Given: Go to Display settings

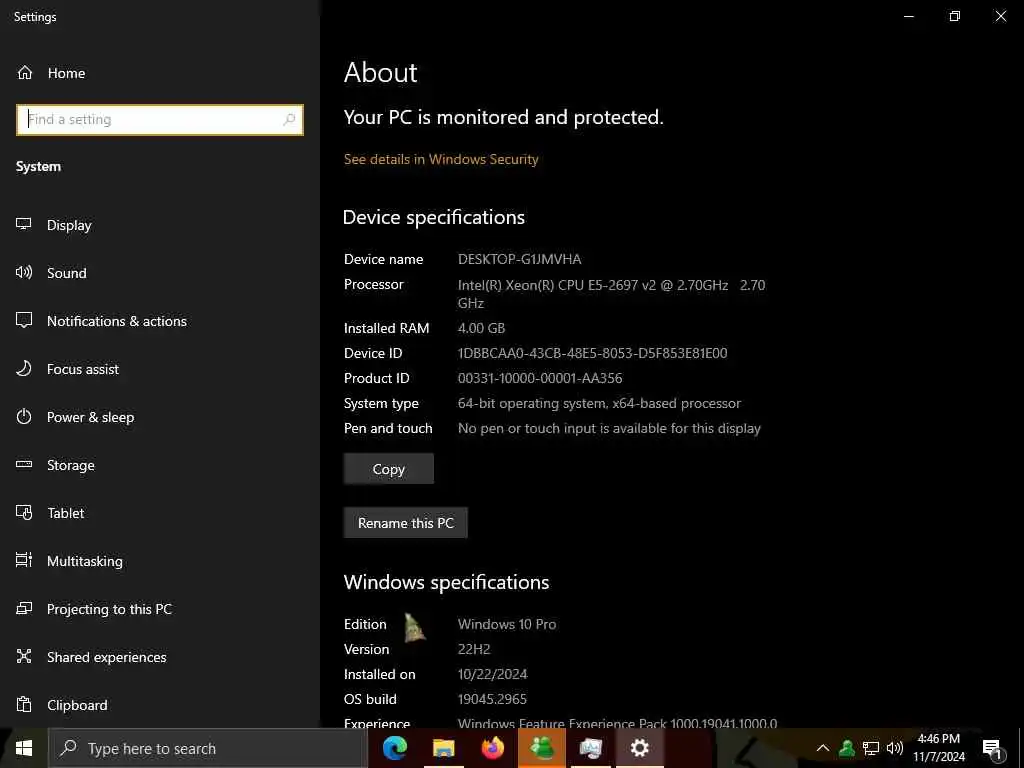Looking at the screenshot, I should (69, 225).
